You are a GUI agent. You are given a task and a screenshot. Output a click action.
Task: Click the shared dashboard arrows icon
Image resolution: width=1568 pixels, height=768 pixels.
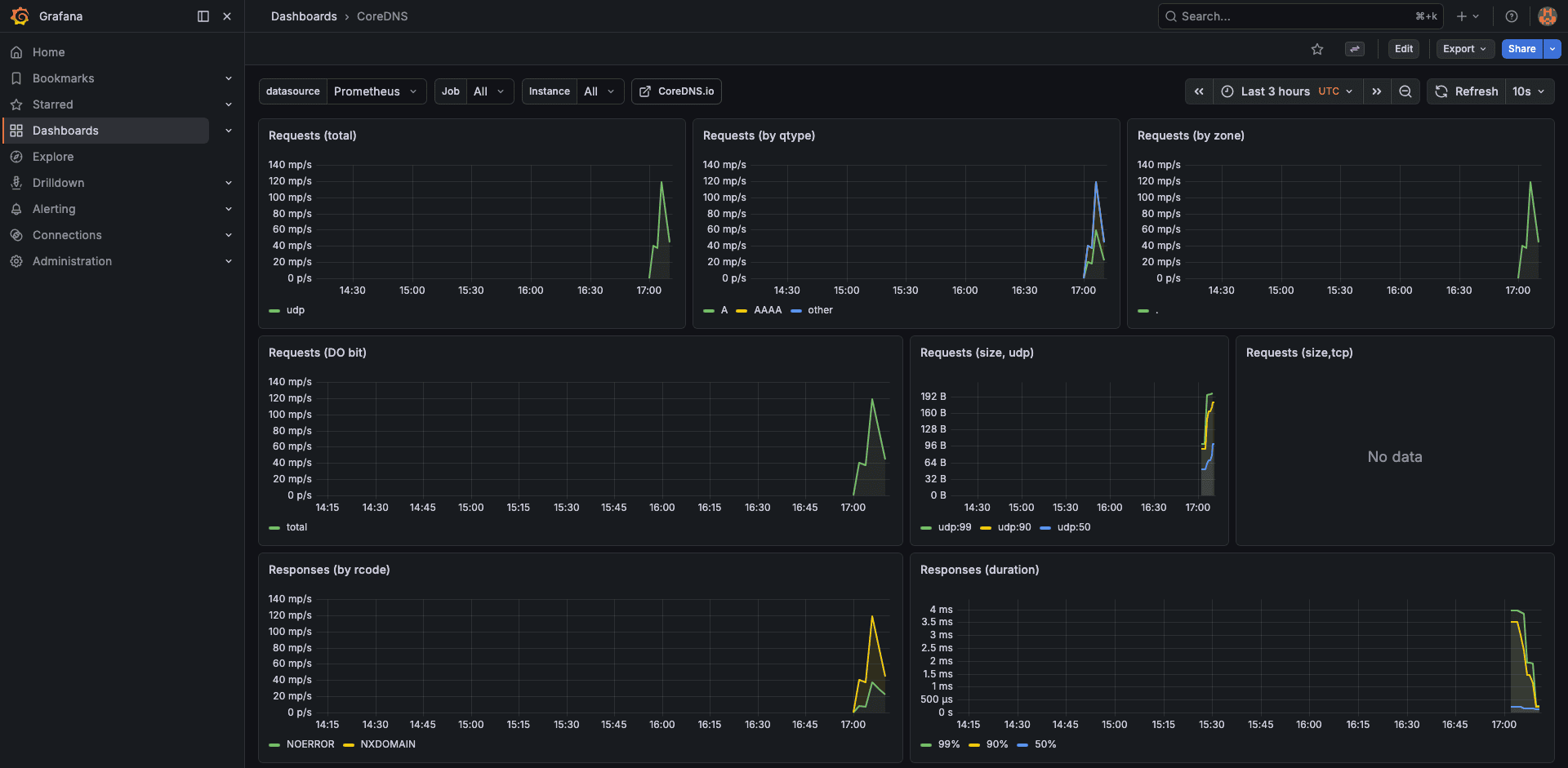pos(1354,49)
